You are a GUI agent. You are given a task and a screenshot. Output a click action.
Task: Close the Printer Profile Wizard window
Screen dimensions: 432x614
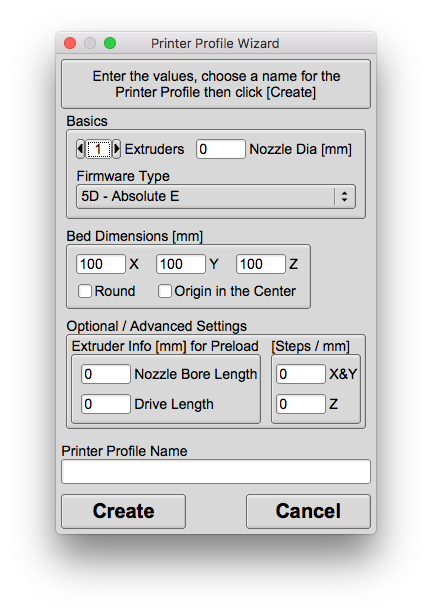click(70, 43)
